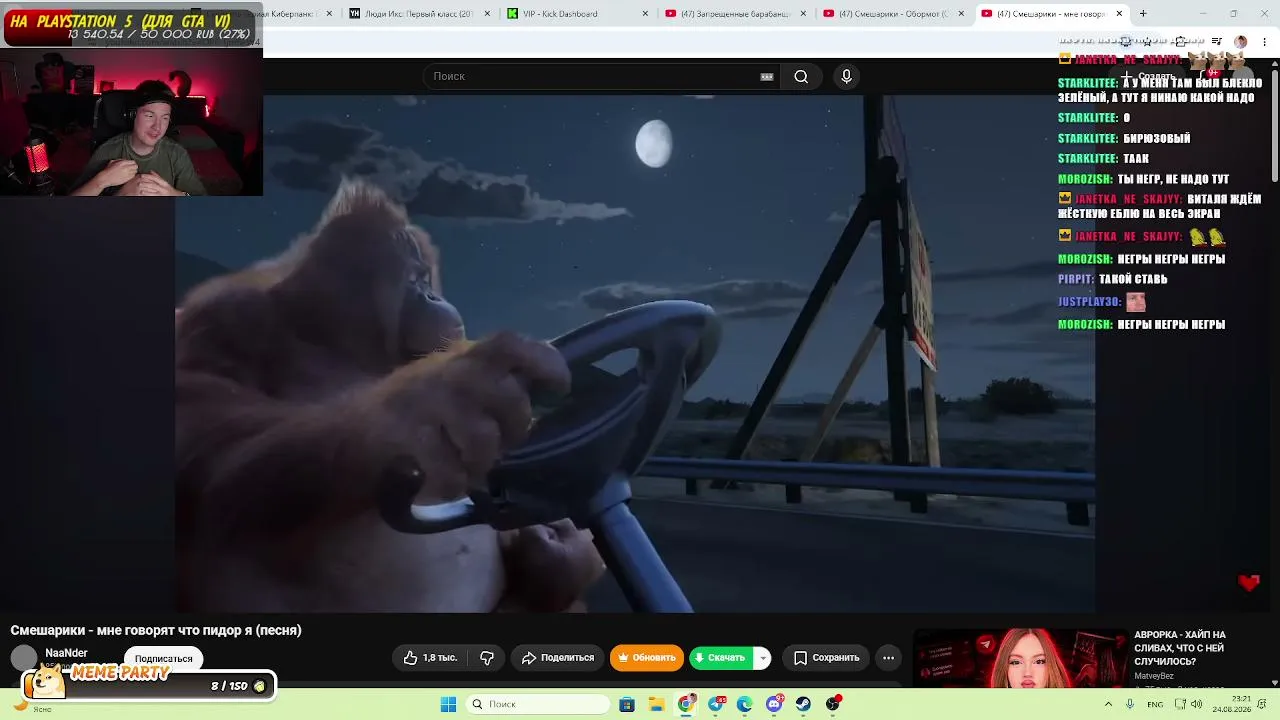
Task: Click the tray microphone icon
Action: click(1130, 704)
